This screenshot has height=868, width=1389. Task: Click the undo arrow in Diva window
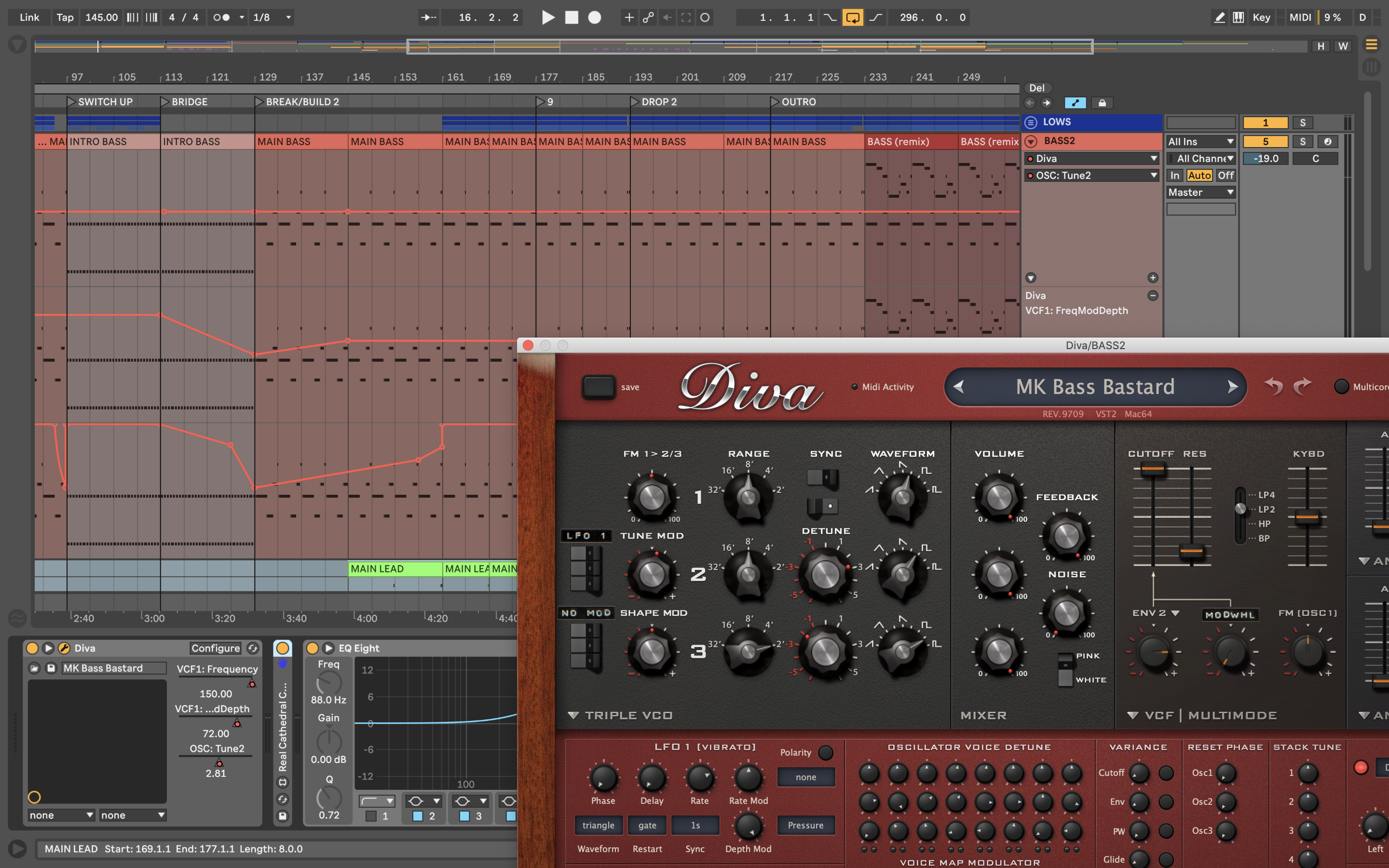click(x=1274, y=386)
